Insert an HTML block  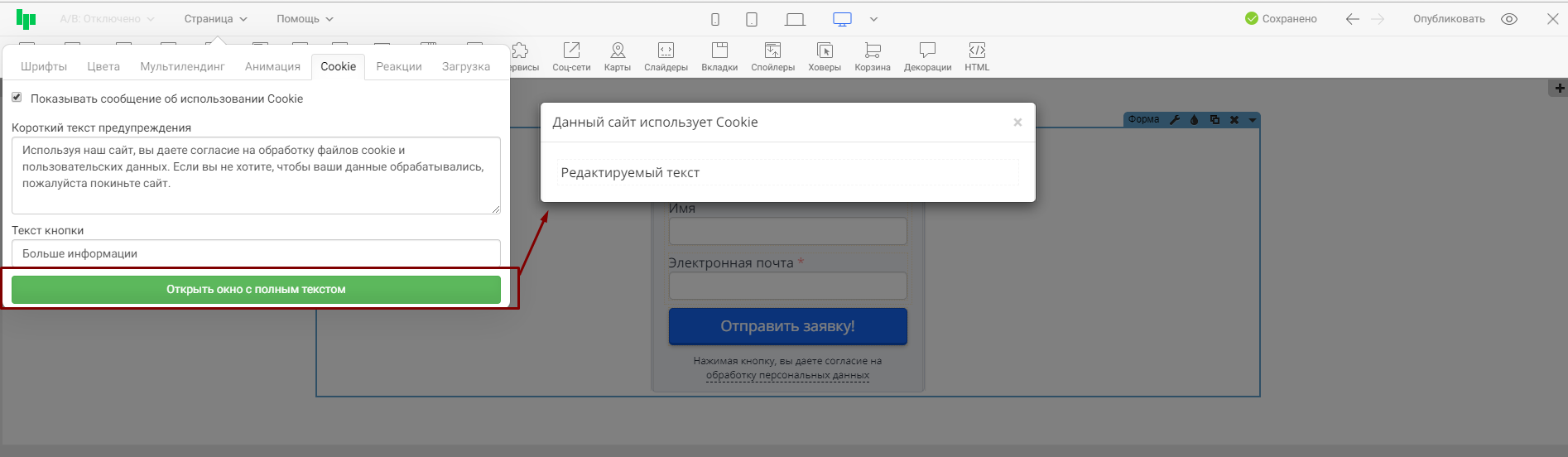977,57
